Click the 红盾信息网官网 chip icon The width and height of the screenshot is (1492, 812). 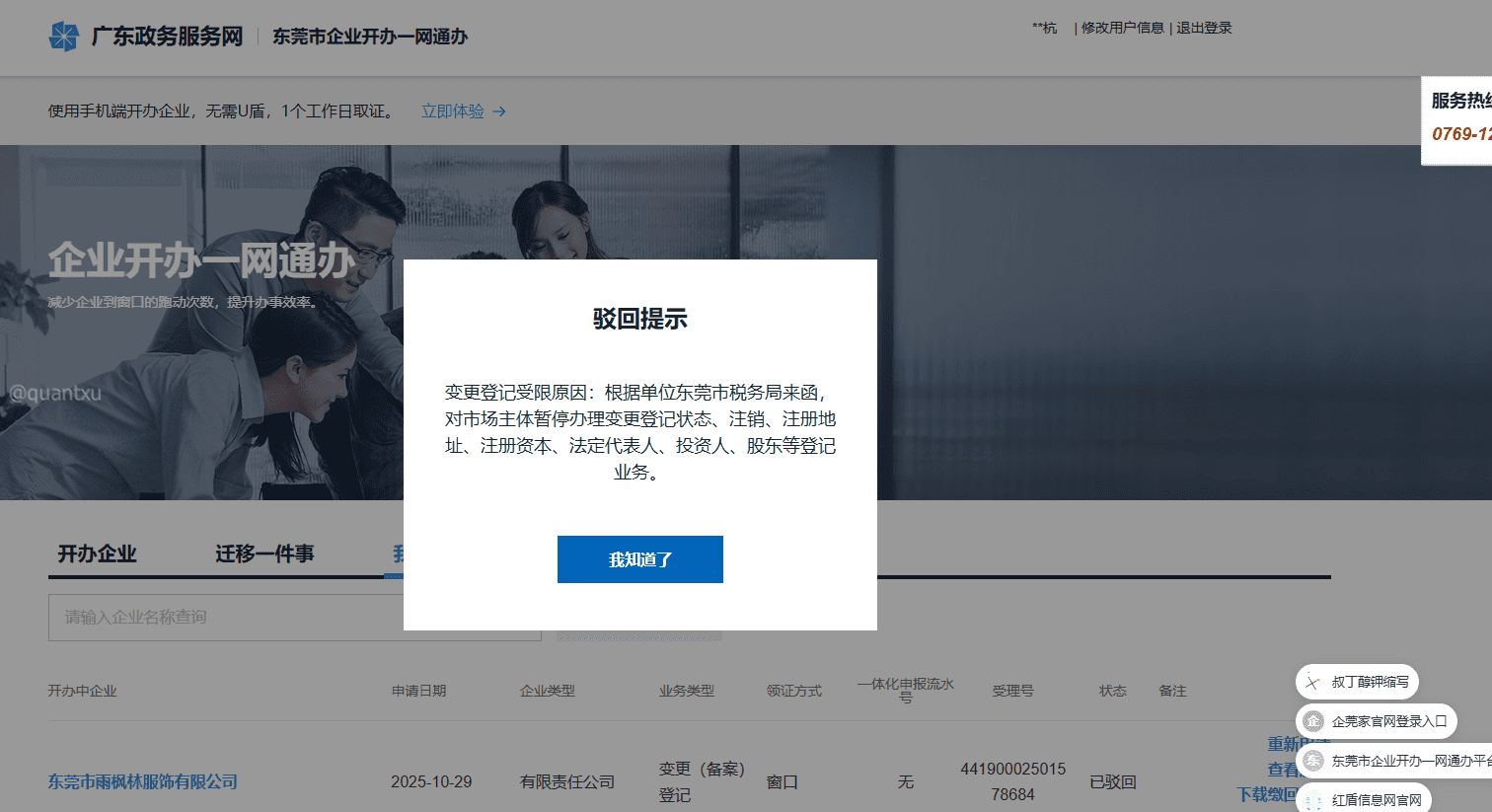pos(1312,800)
